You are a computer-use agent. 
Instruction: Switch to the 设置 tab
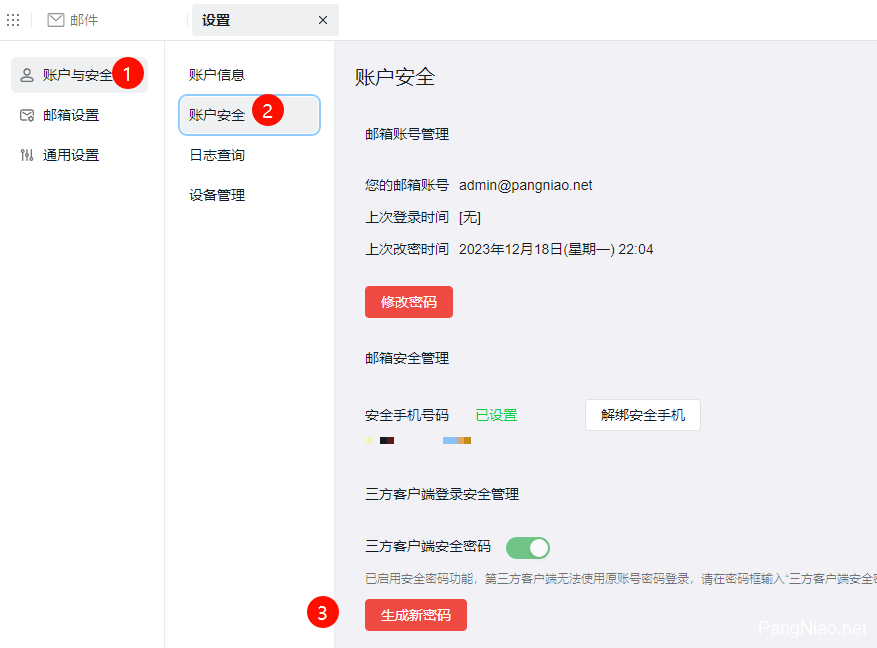[265, 20]
